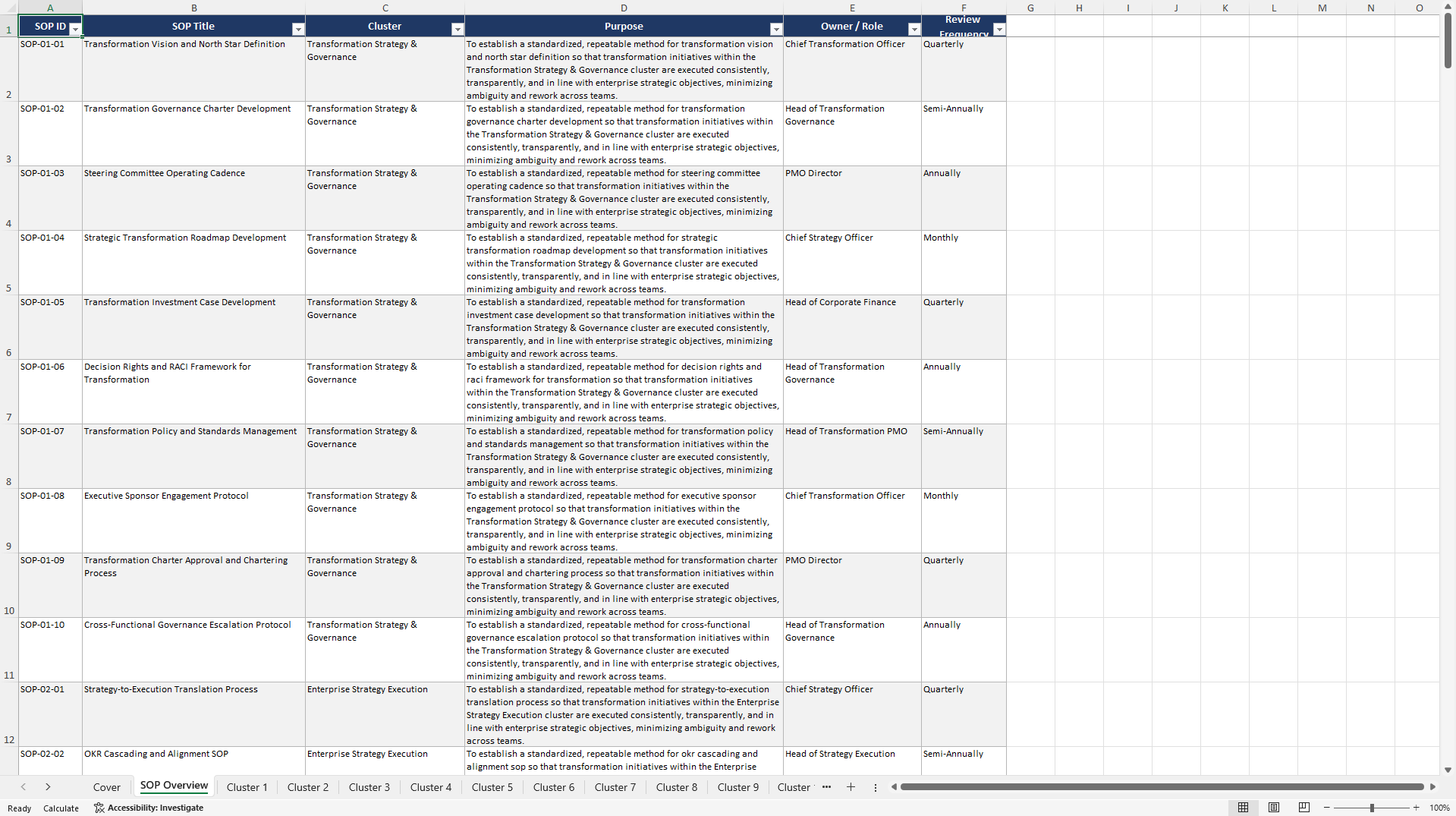Switch to the Cover sheet tab
Image resolution: width=1456 pixels, height=816 pixels.
[x=106, y=787]
